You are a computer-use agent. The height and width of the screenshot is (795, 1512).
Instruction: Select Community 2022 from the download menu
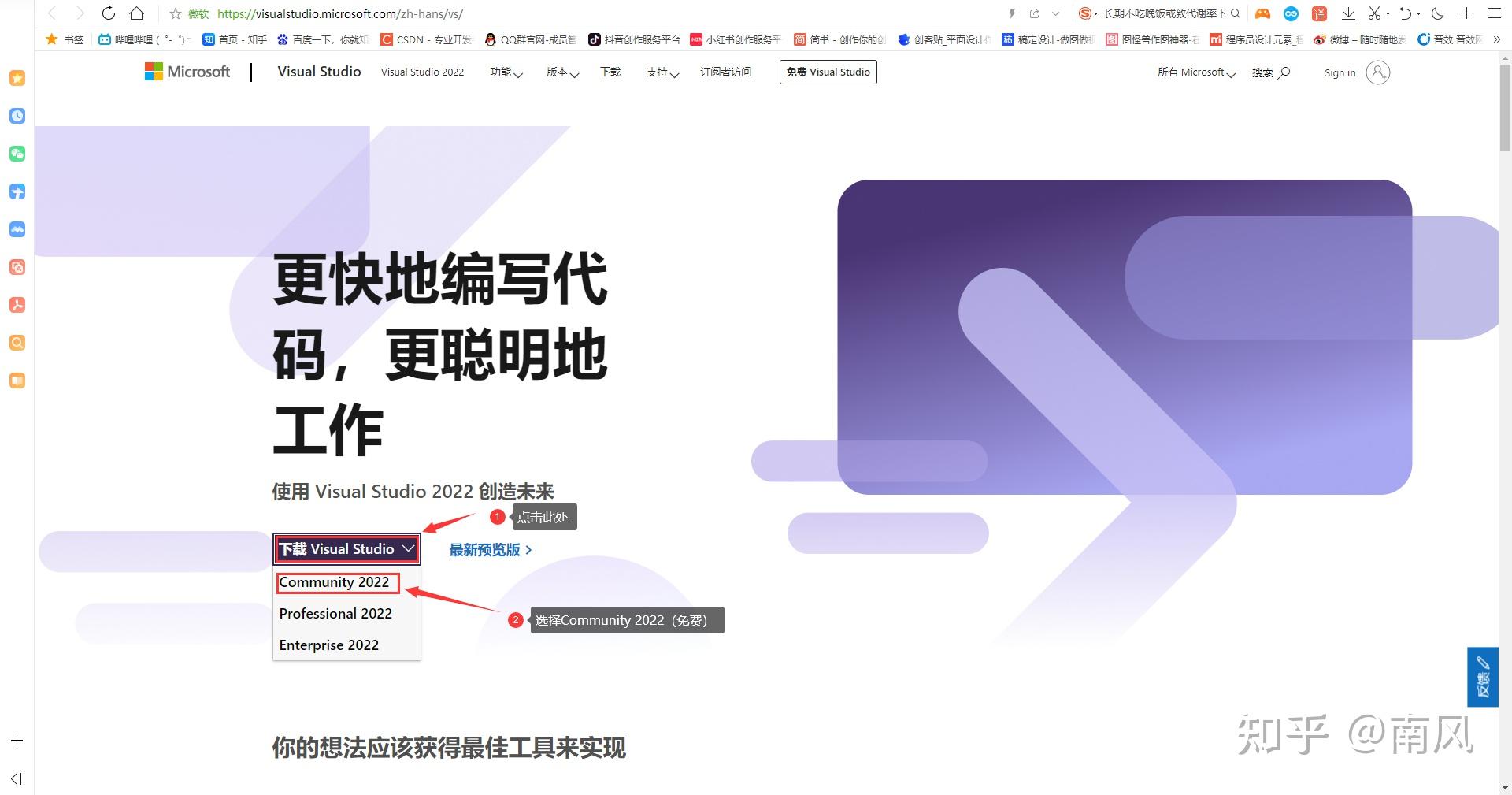pyautogui.click(x=334, y=582)
